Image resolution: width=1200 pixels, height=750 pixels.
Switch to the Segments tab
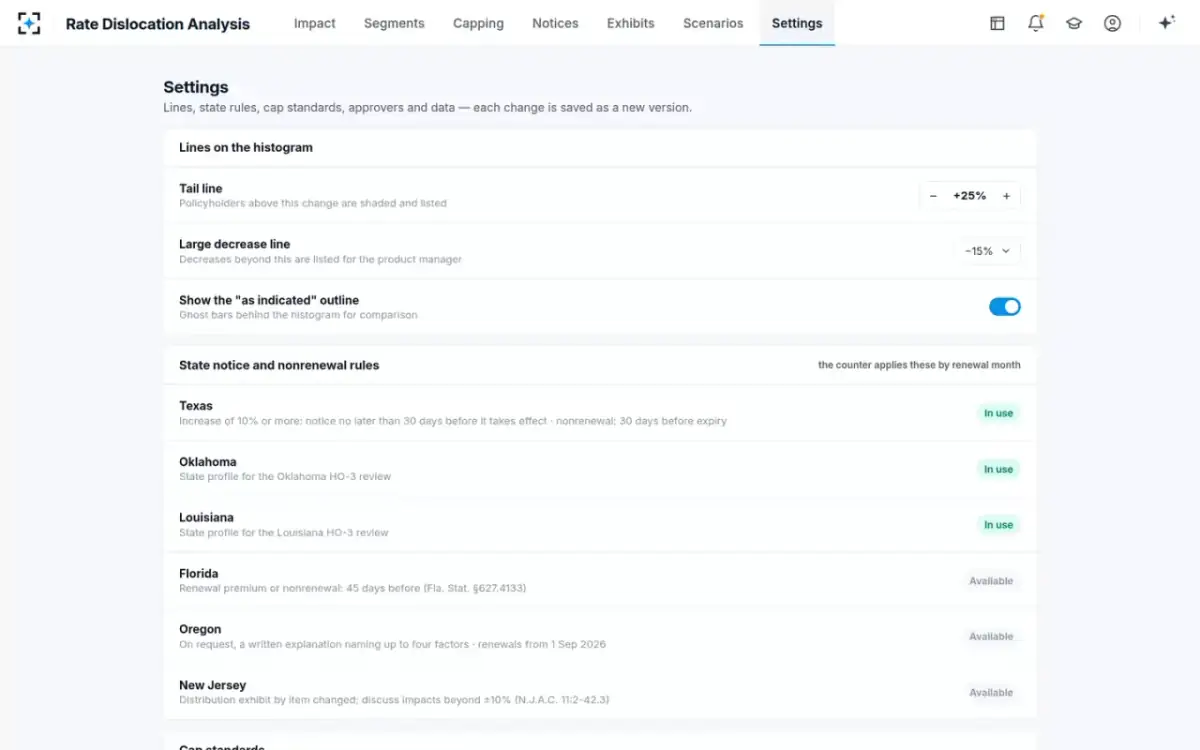394,23
